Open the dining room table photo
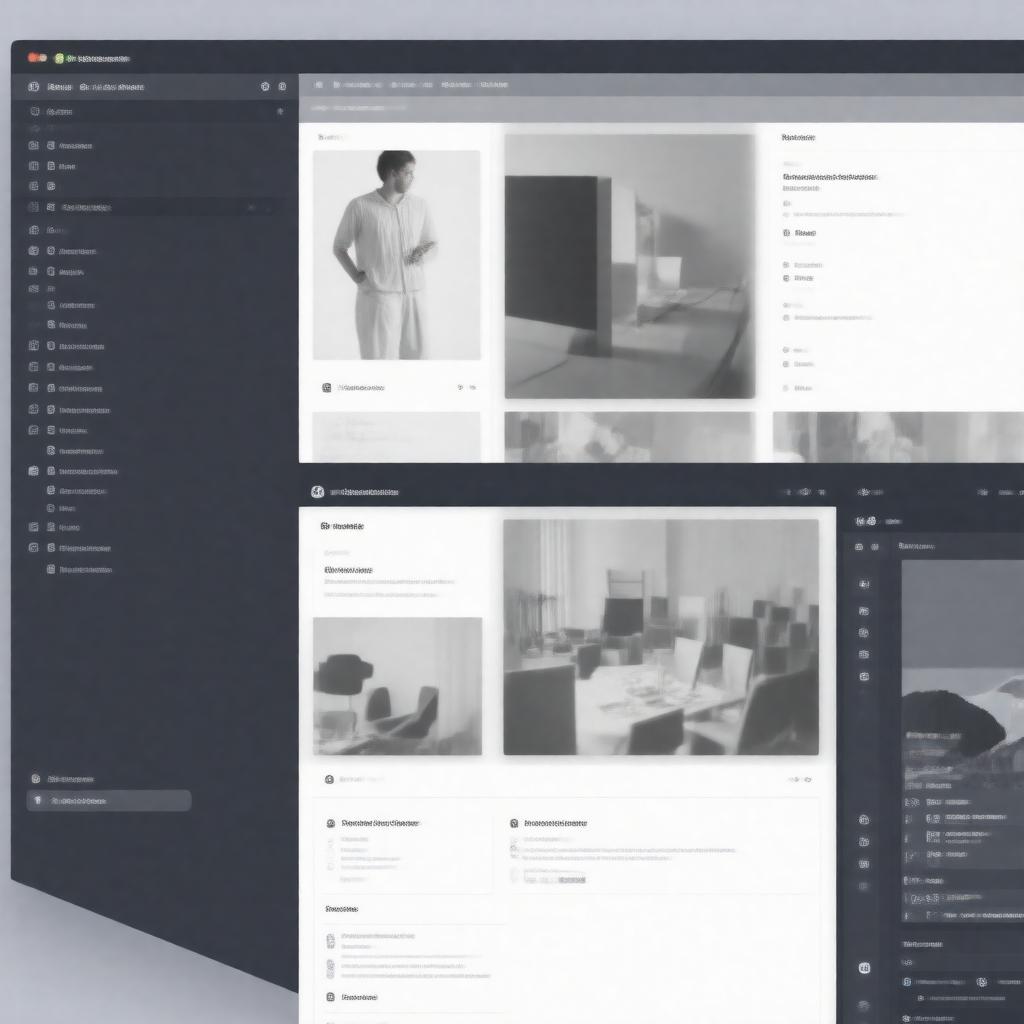The width and height of the screenshot is (1024, 1024). 660,637
